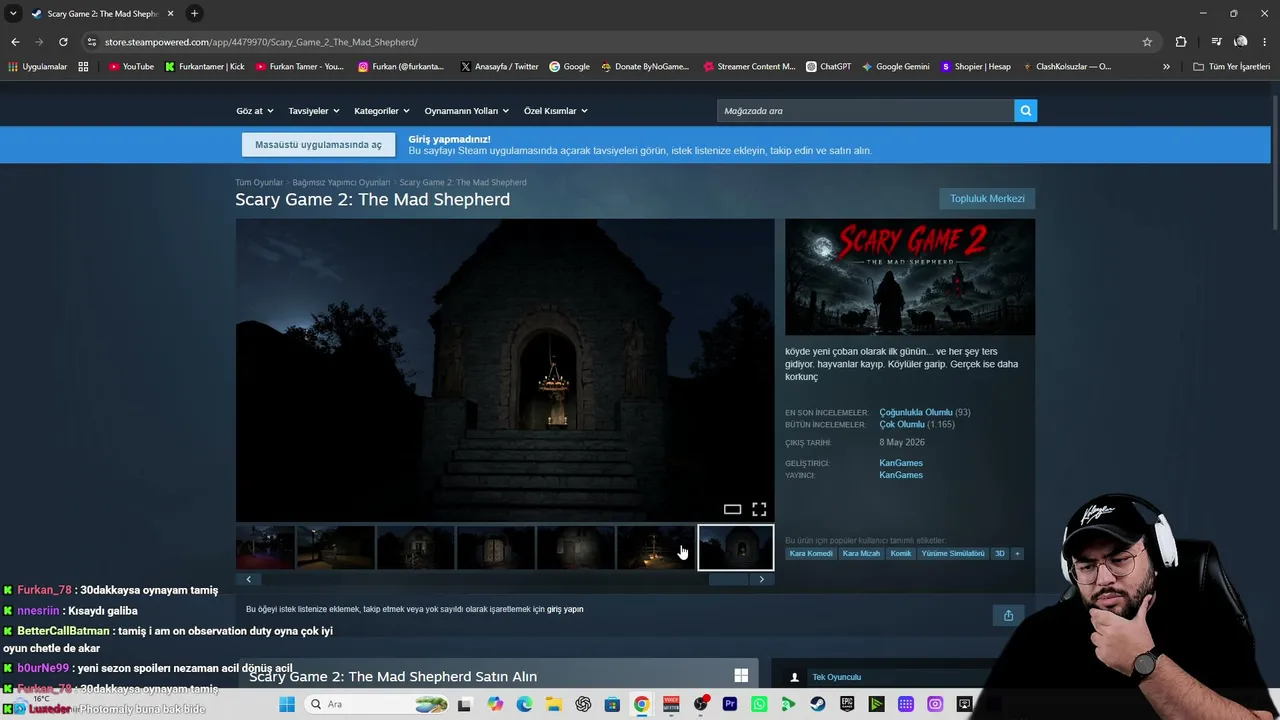The height and width of the screenshot is (720, 1280).
Task: Open the site information icon in the address bar
Action: [x=92, y=42]
